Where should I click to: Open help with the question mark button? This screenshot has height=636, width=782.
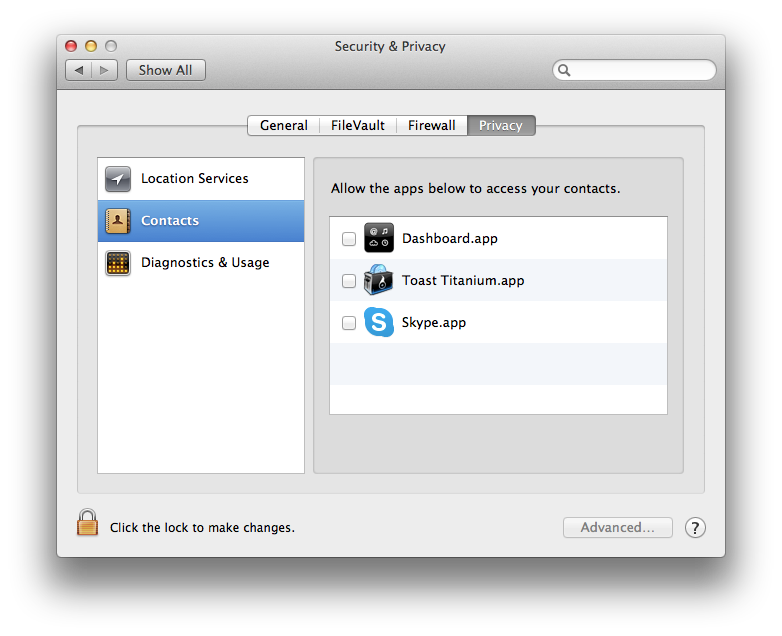695,528
